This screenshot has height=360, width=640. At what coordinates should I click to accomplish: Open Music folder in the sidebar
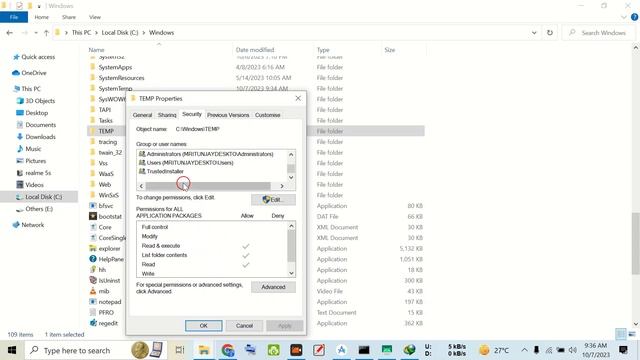(29, 149)
